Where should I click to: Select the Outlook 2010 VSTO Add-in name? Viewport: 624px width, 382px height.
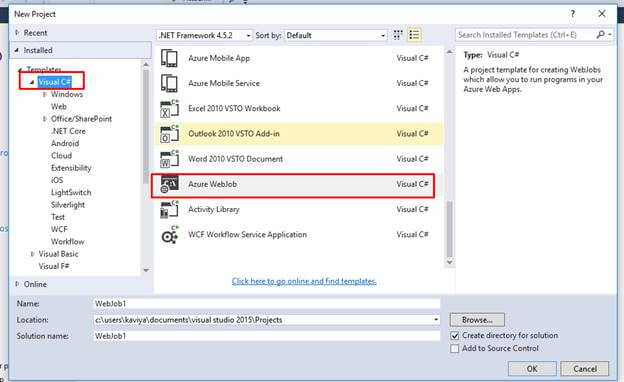click(234, 134)
